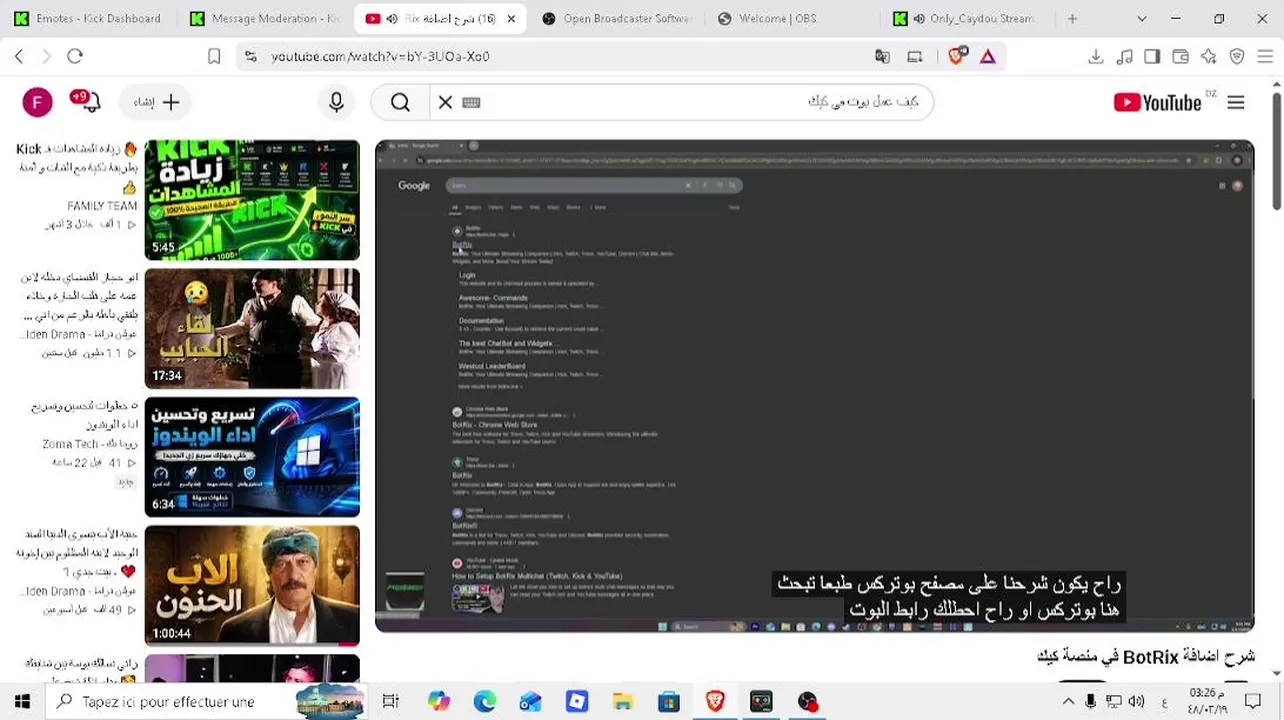Open the Kick views video thumbnail (5:45)

252,200
